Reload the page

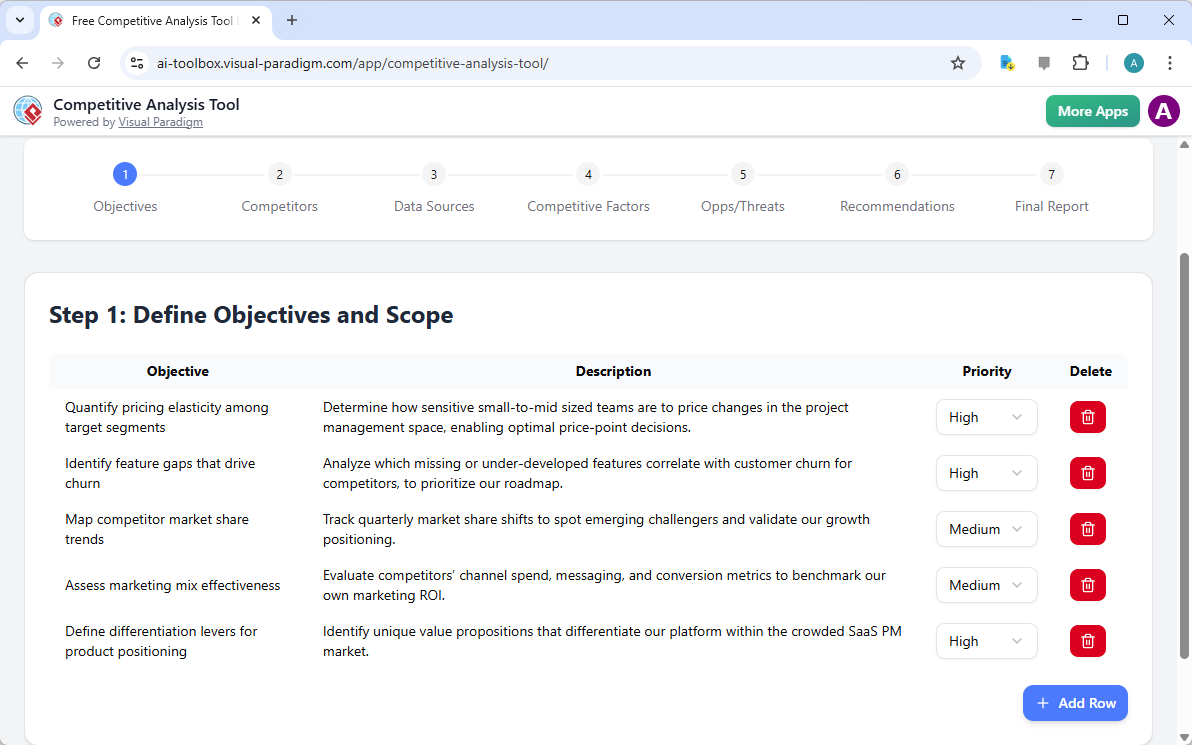click(94, 62)
